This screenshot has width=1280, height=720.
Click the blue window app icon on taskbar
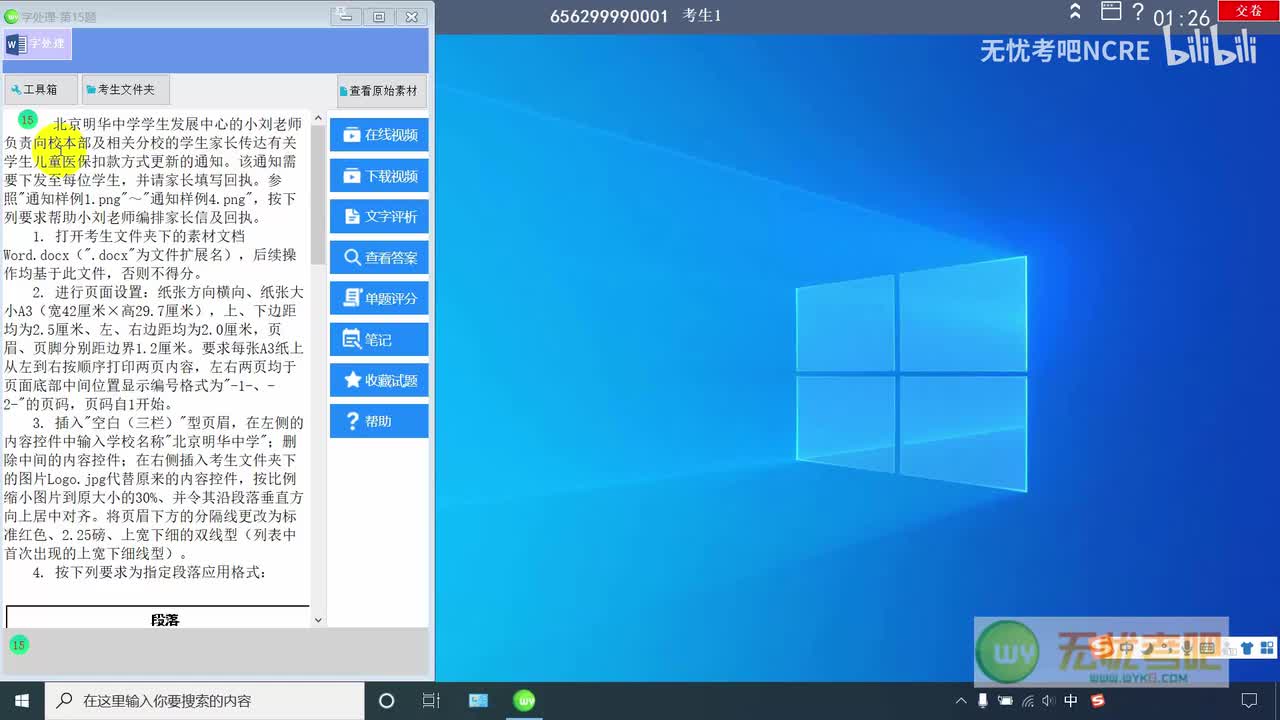pos(478,701)
